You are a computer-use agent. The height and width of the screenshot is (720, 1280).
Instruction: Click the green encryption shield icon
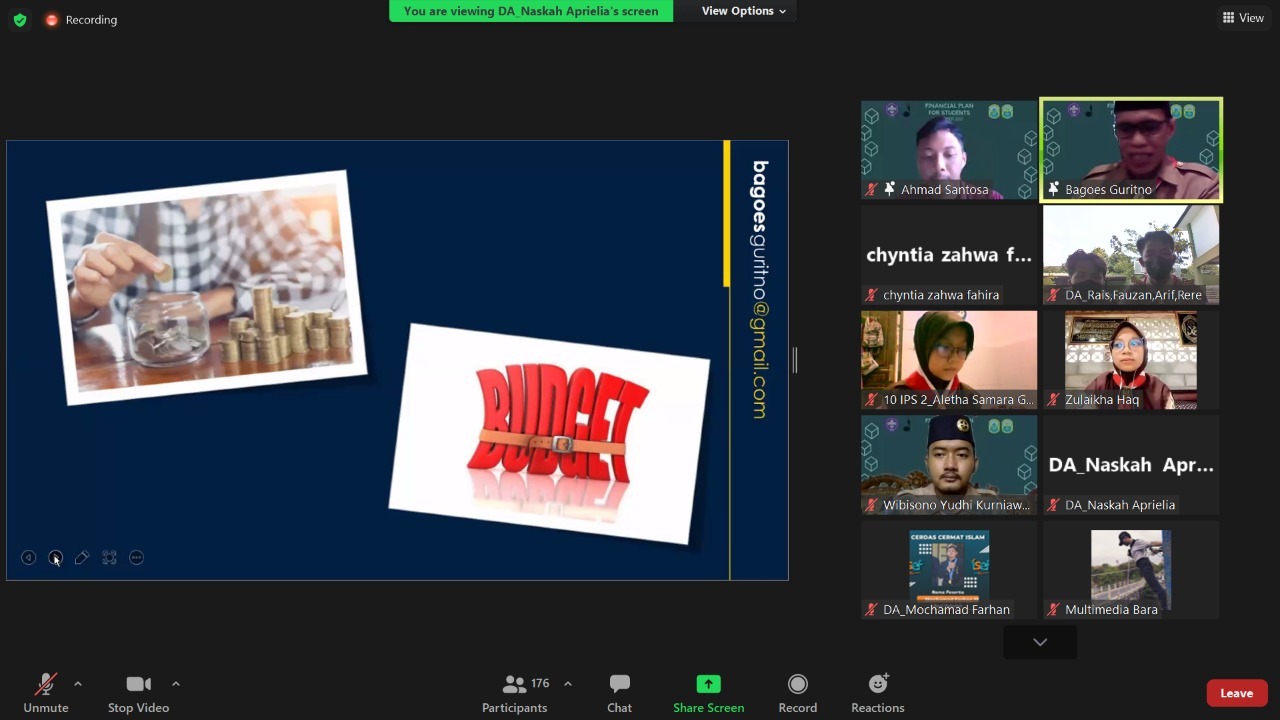pyautogui.click(x=20, y=20)
